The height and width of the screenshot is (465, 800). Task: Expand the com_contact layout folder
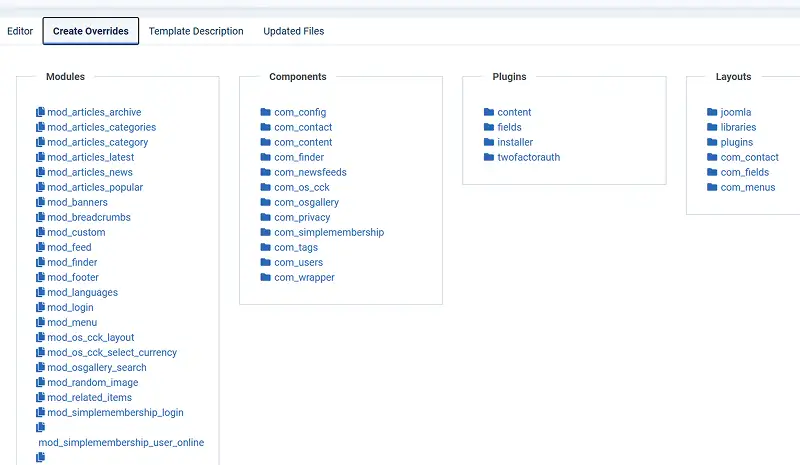749,157
